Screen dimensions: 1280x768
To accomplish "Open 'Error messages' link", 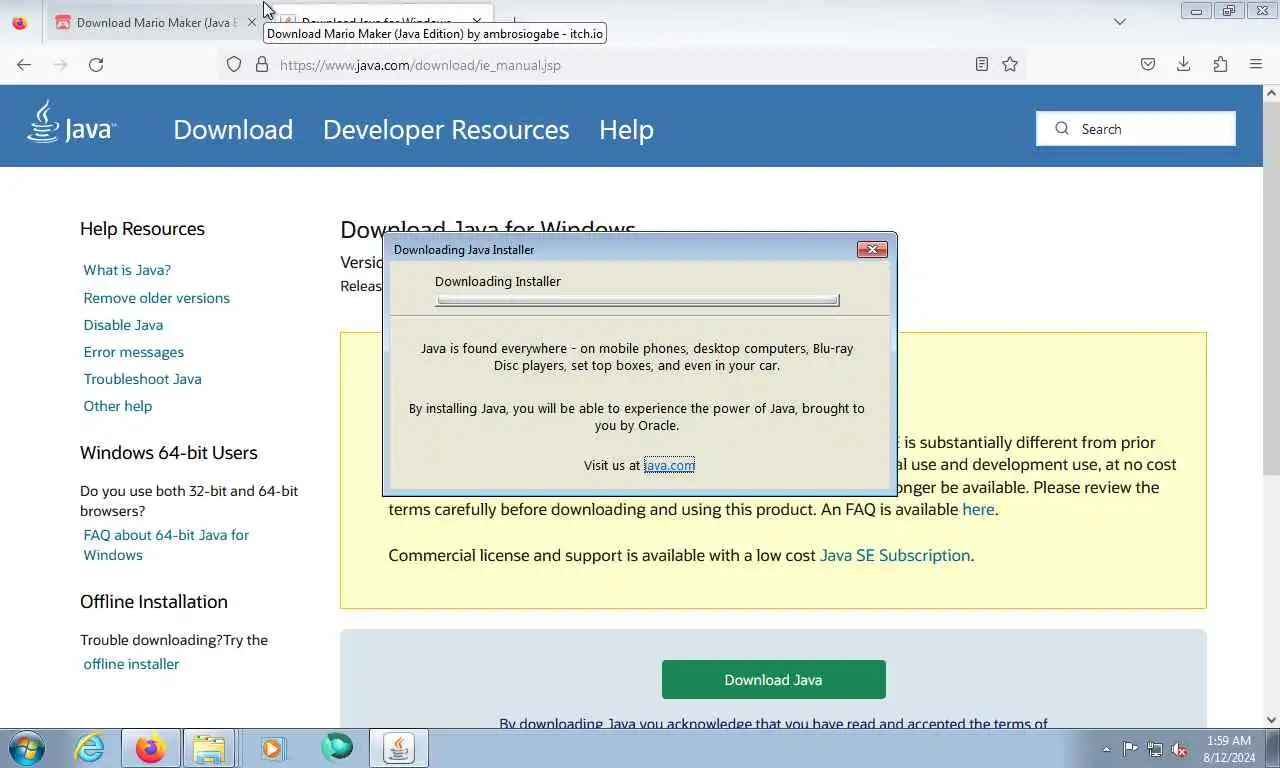I will click(x=134, y=352).
